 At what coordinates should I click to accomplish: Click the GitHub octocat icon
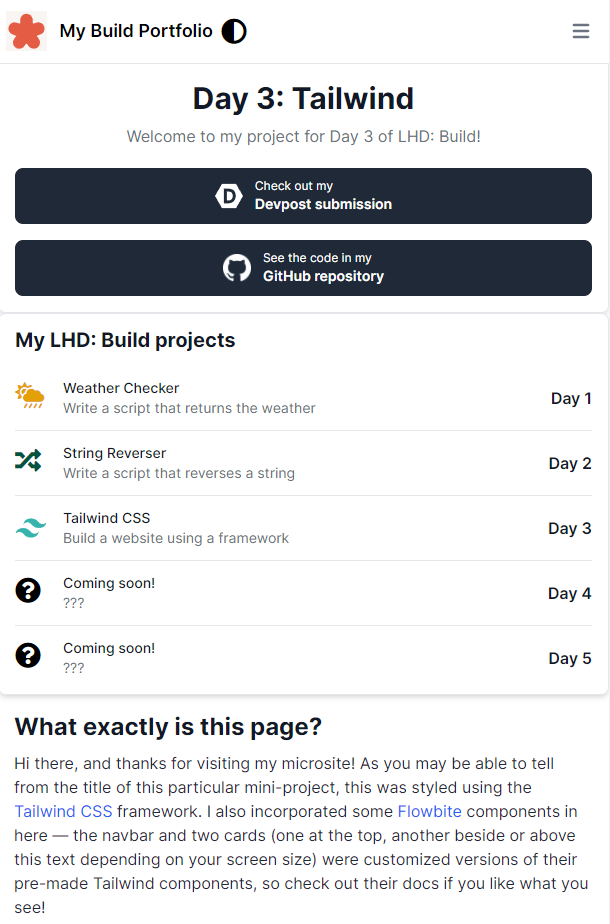237,268
